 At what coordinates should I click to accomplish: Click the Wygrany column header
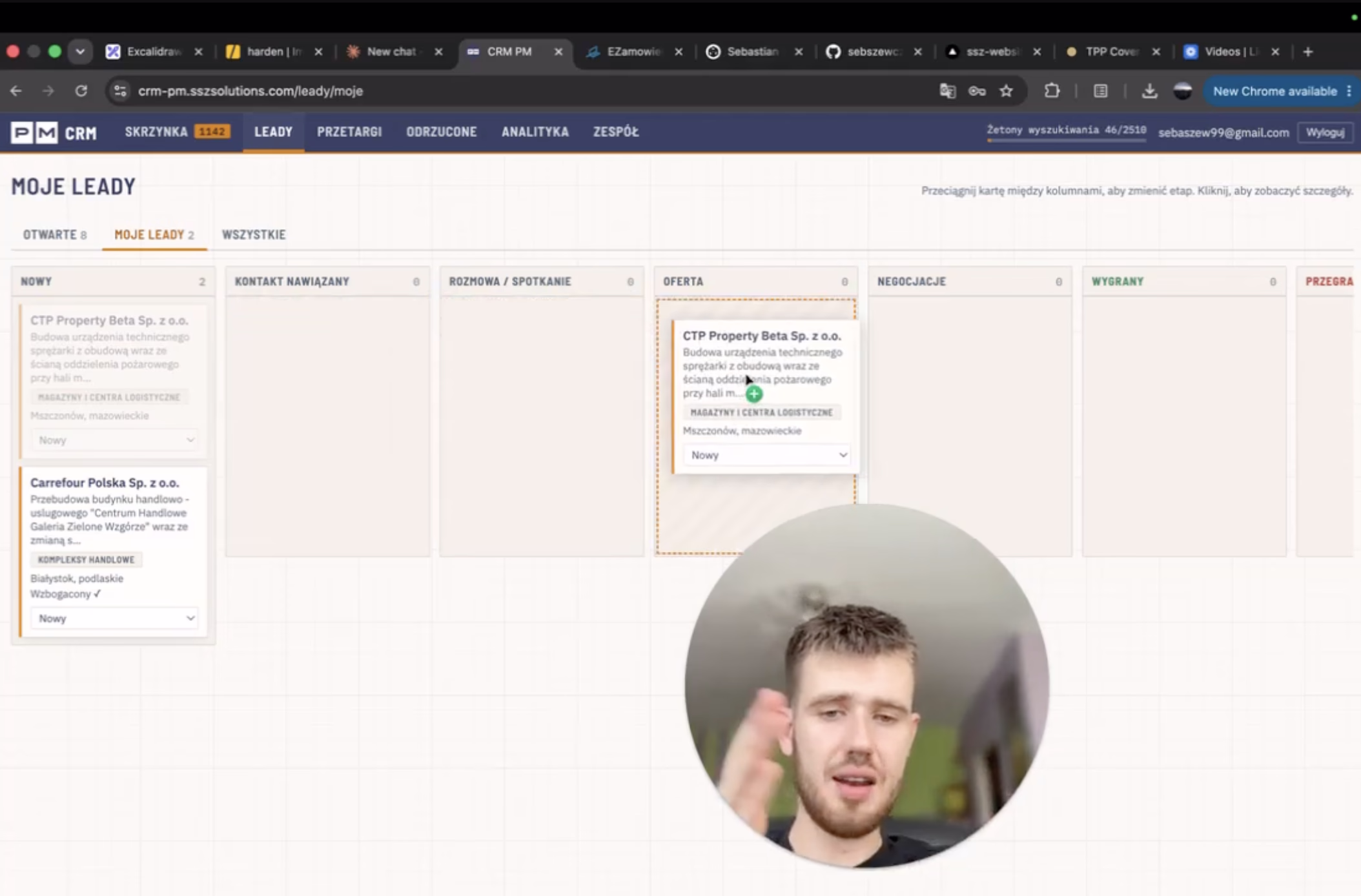click(x=1184, y=281)
